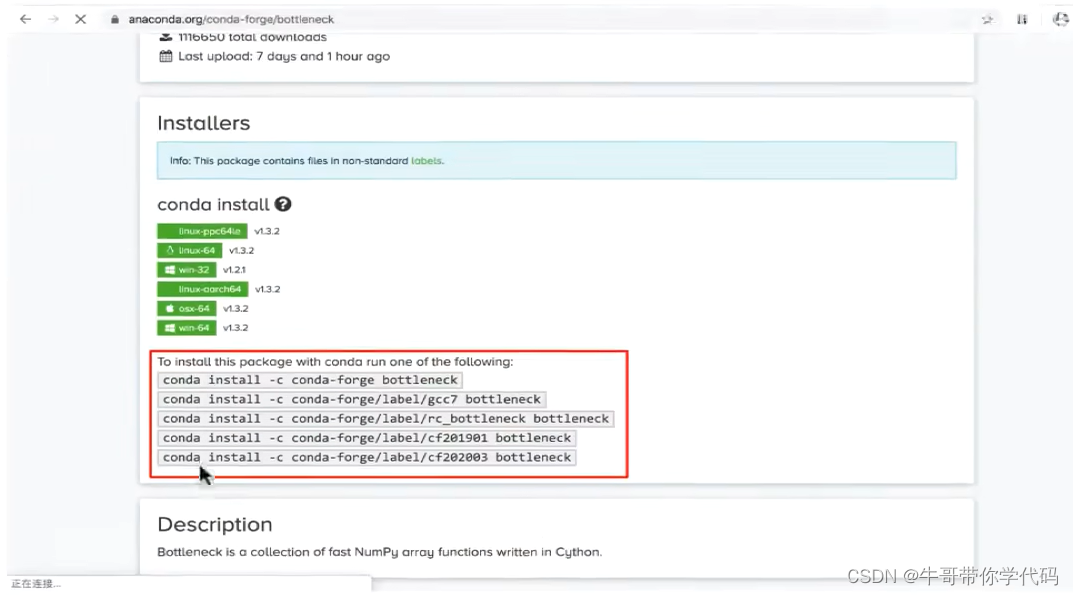Click the address bar URL anaconda.org/conda-forge/bottleneck
Viewport: 1073px width, 595px height.
click(231, 19)
